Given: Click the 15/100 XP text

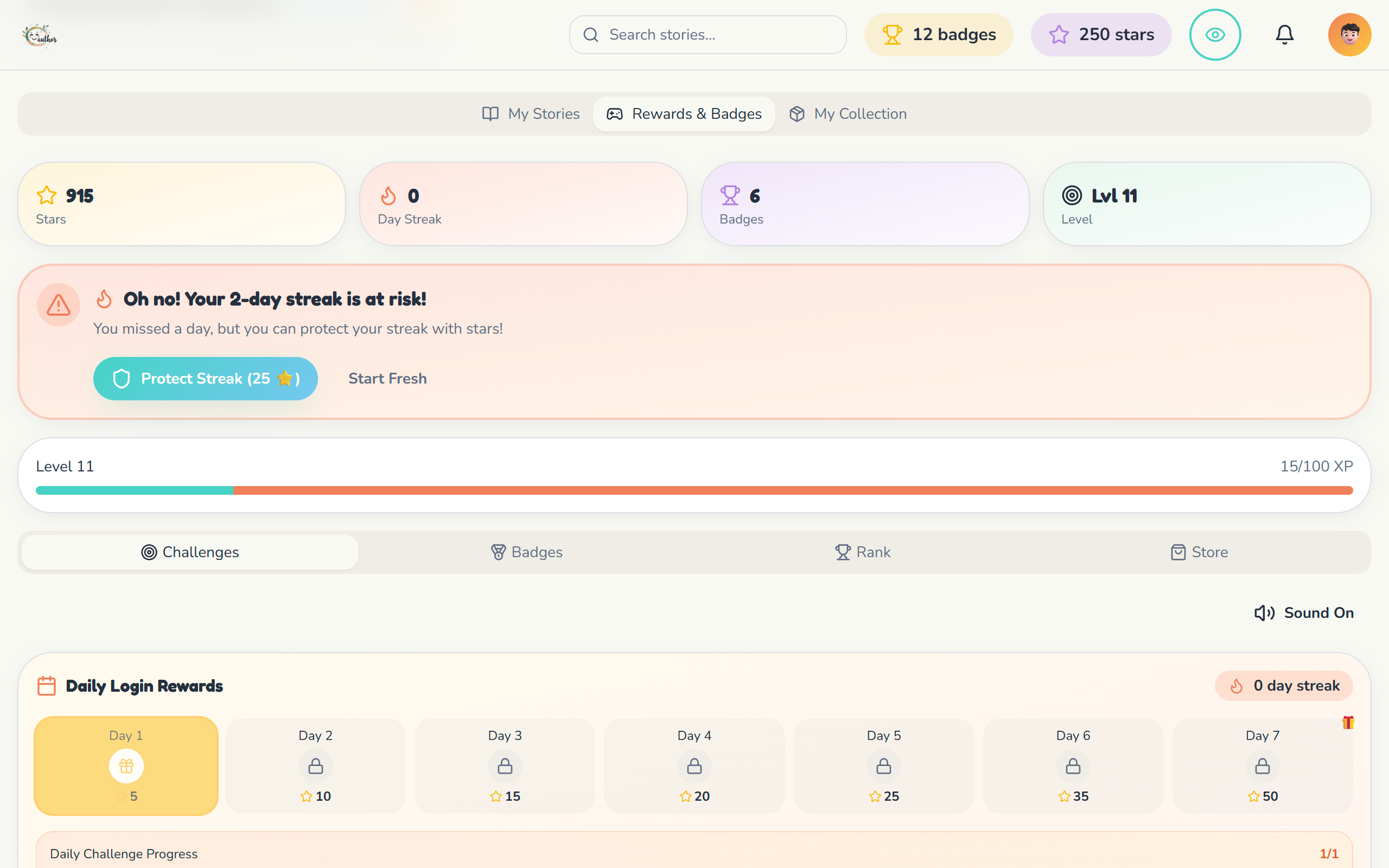Looking at the screenshot, I should (x=1317, y=466).
